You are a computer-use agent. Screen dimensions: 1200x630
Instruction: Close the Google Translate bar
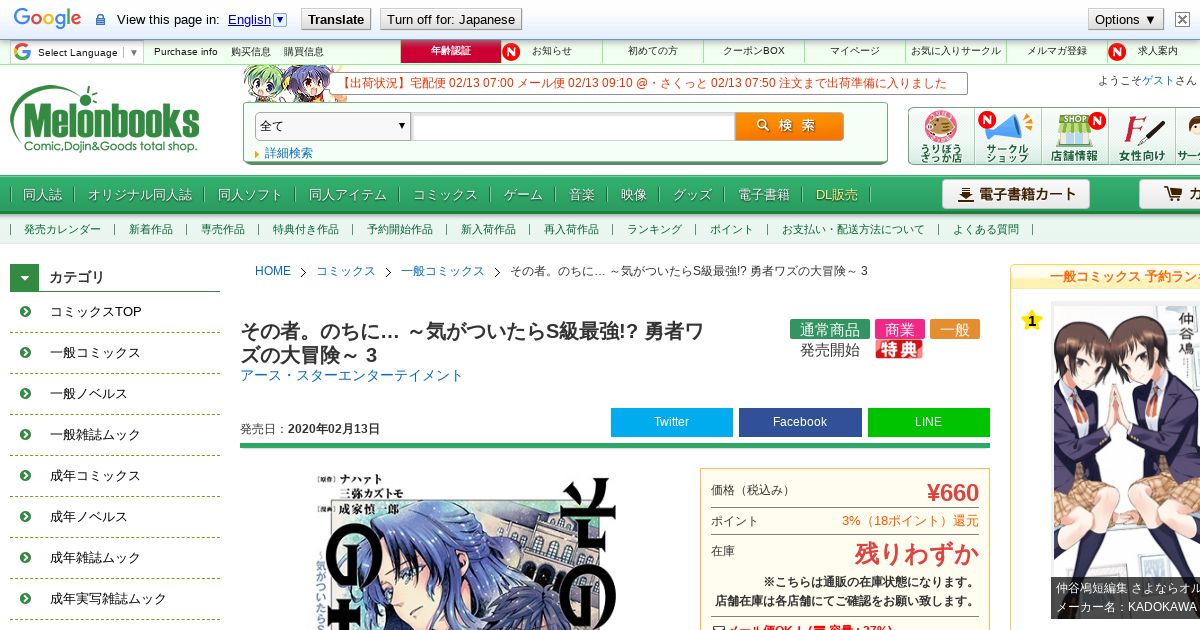point(1182,19)
